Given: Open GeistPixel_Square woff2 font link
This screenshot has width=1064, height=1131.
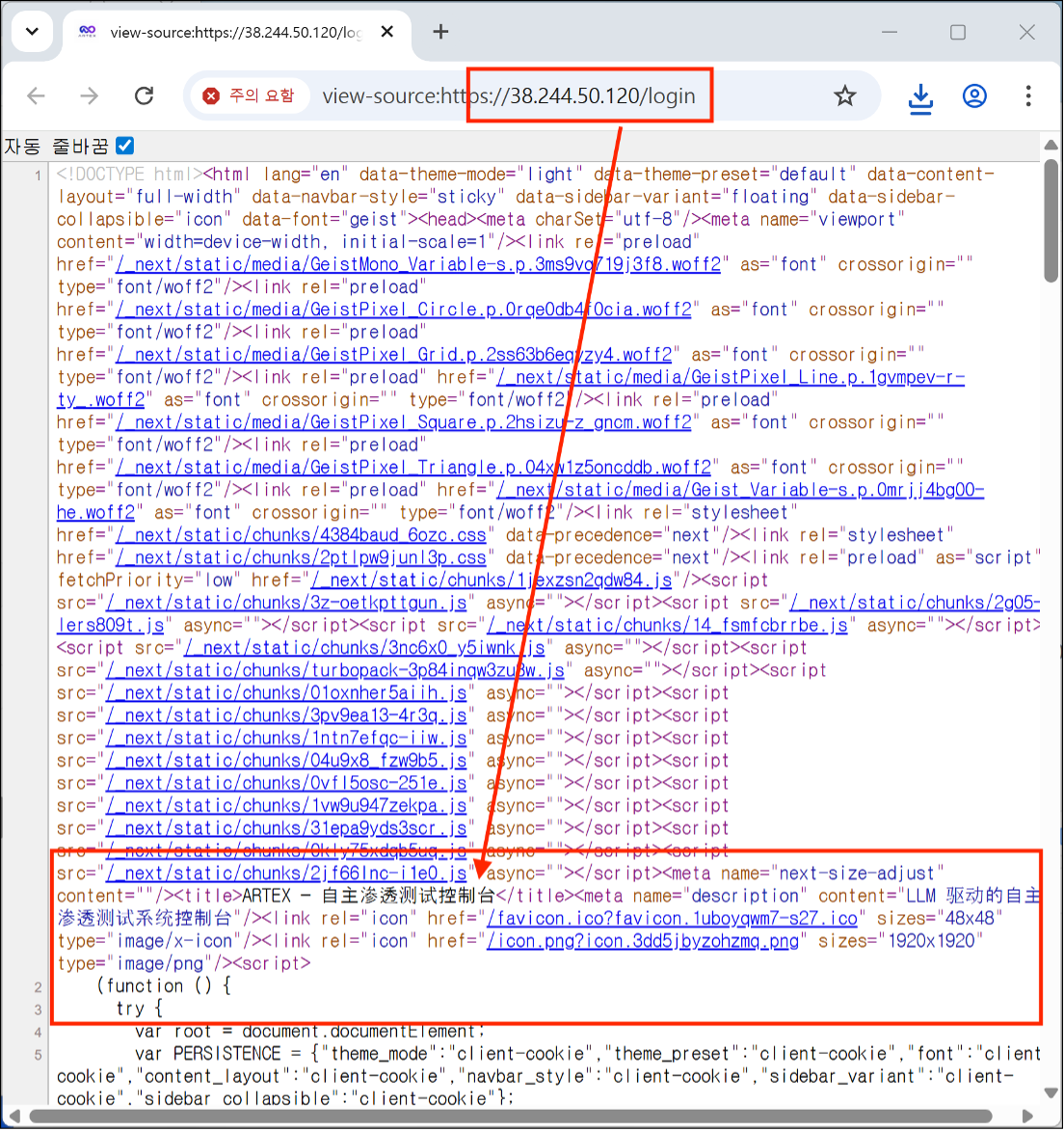Looking at the screenshot, I should tap(404, 422).
